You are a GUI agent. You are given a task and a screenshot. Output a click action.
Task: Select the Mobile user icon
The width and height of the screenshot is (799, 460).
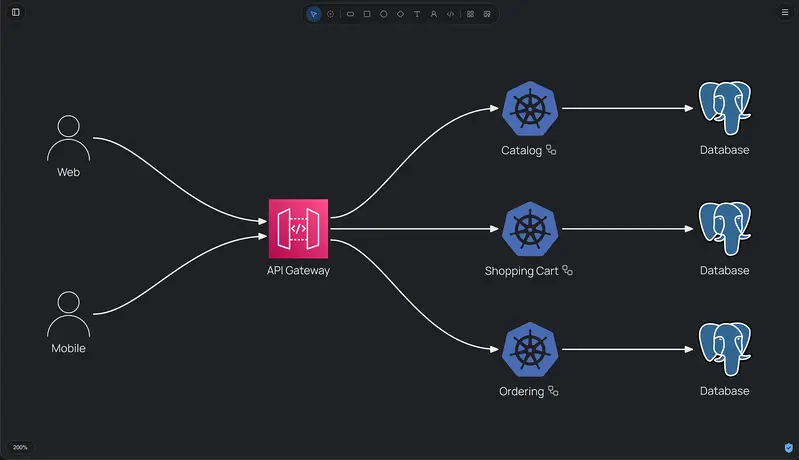68,314
